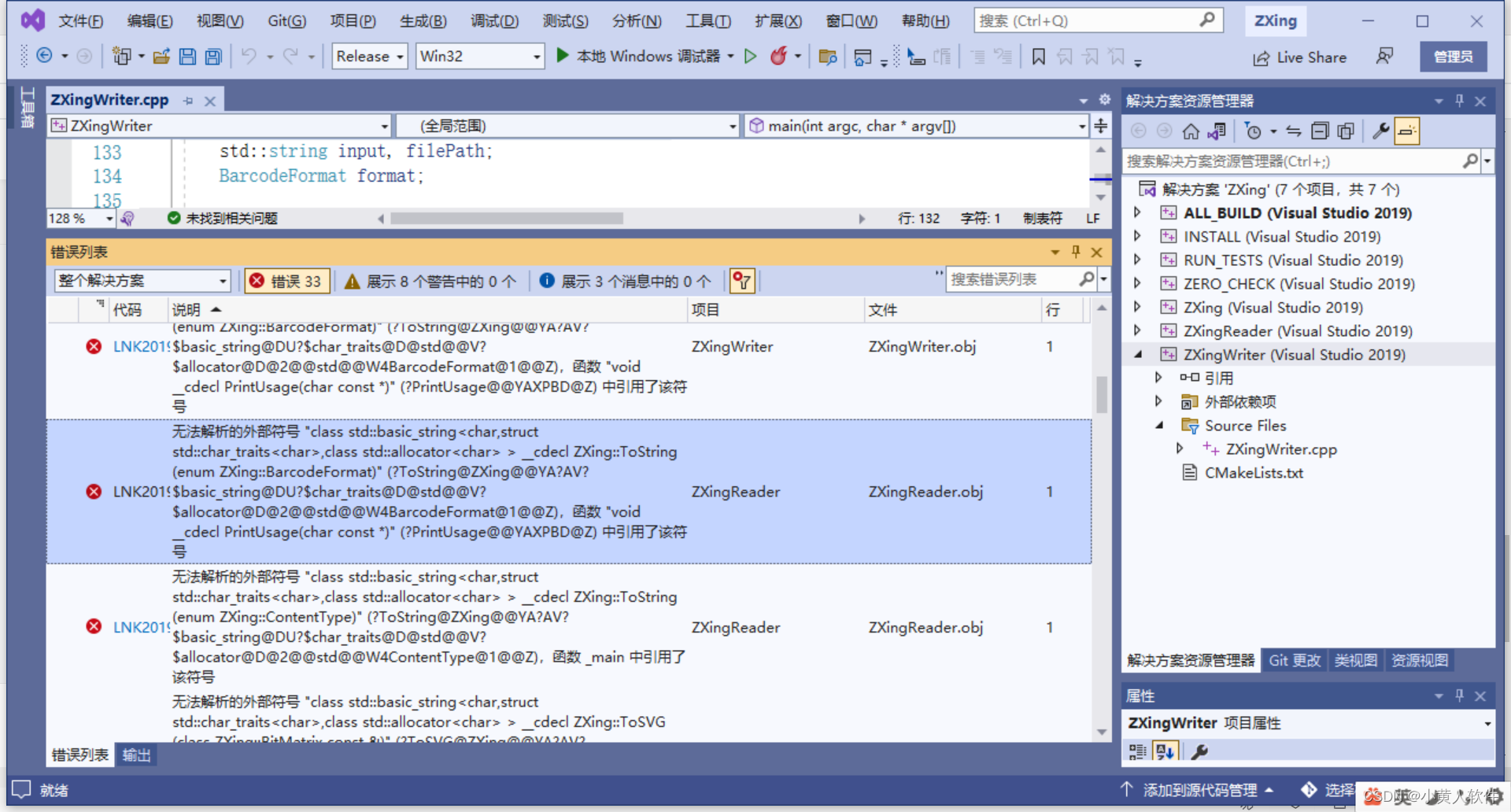Open Solution Explorer properties wrench

point(1380,131)
